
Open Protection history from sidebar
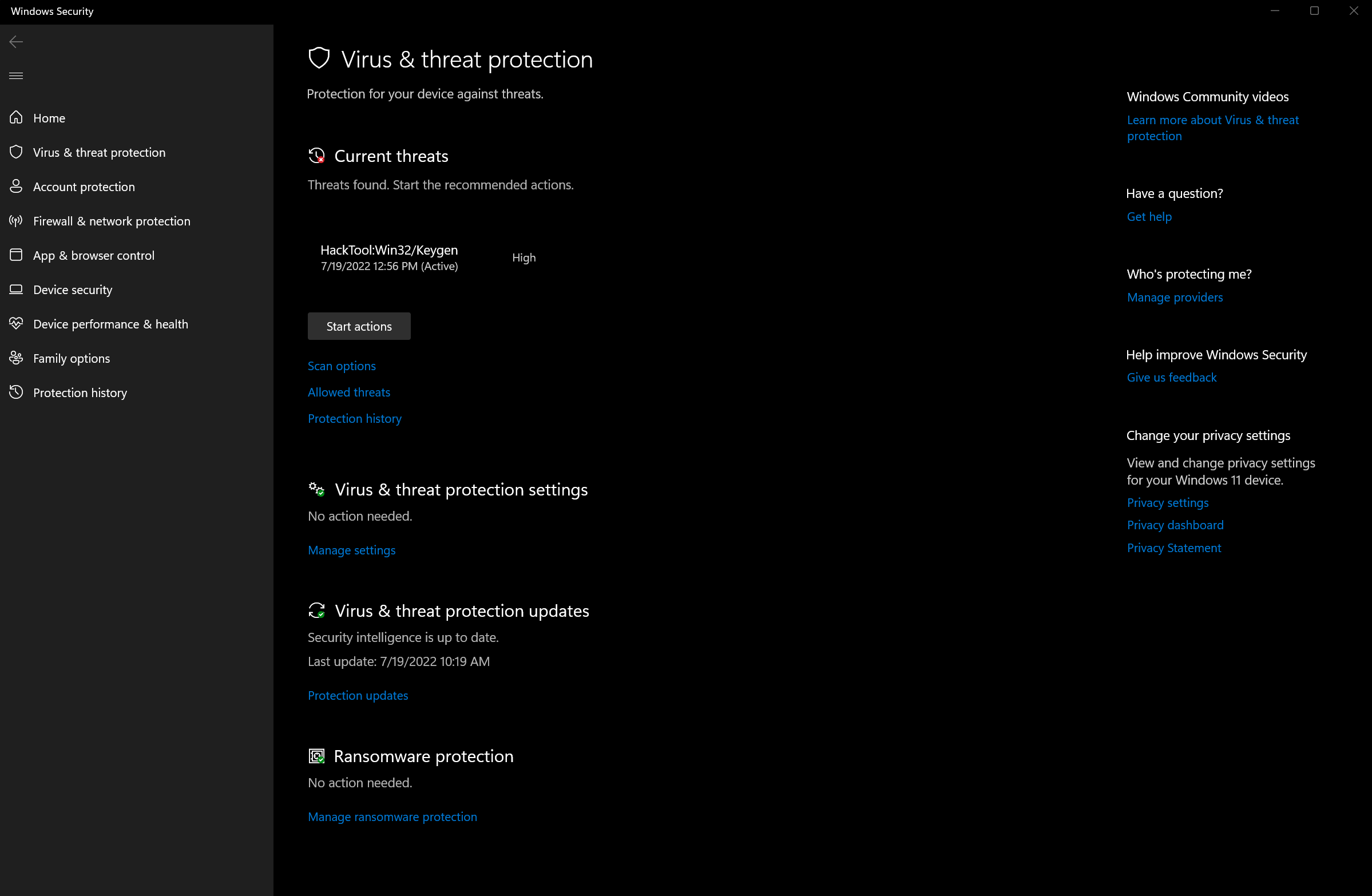137,392
